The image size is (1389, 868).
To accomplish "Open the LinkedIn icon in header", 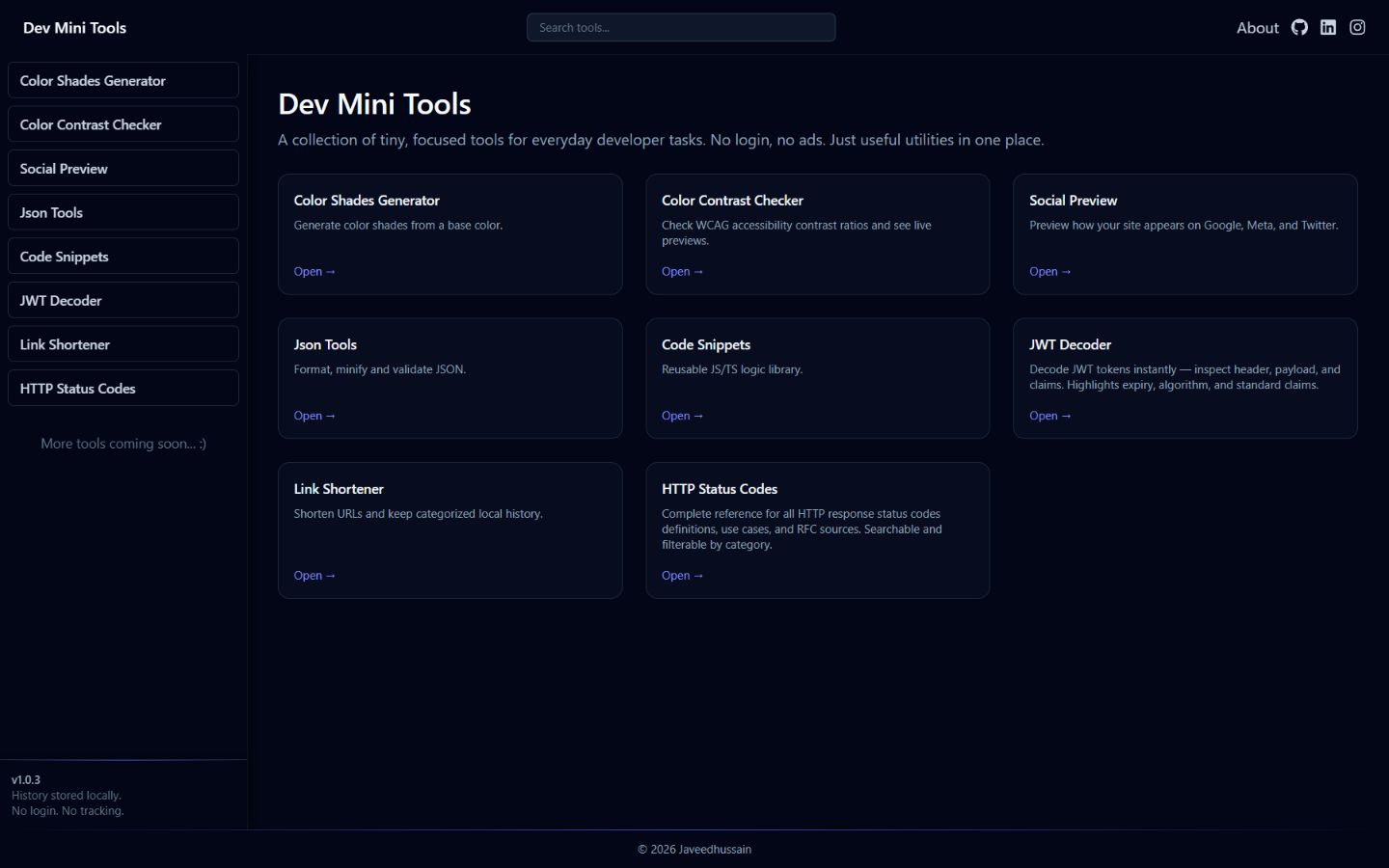I will [x=1328, y=27].
